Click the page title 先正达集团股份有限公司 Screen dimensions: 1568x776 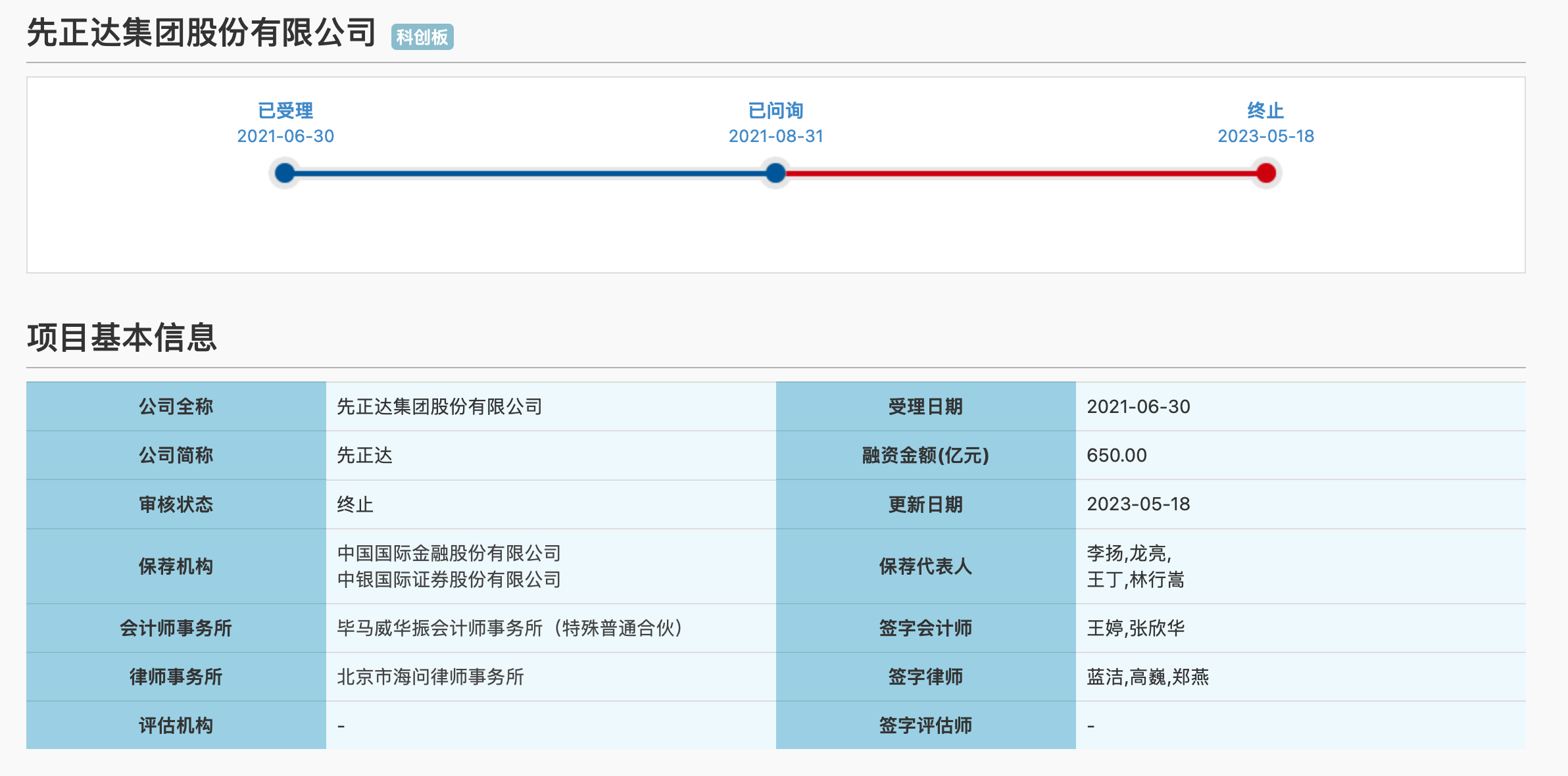(x=201, y=33)
